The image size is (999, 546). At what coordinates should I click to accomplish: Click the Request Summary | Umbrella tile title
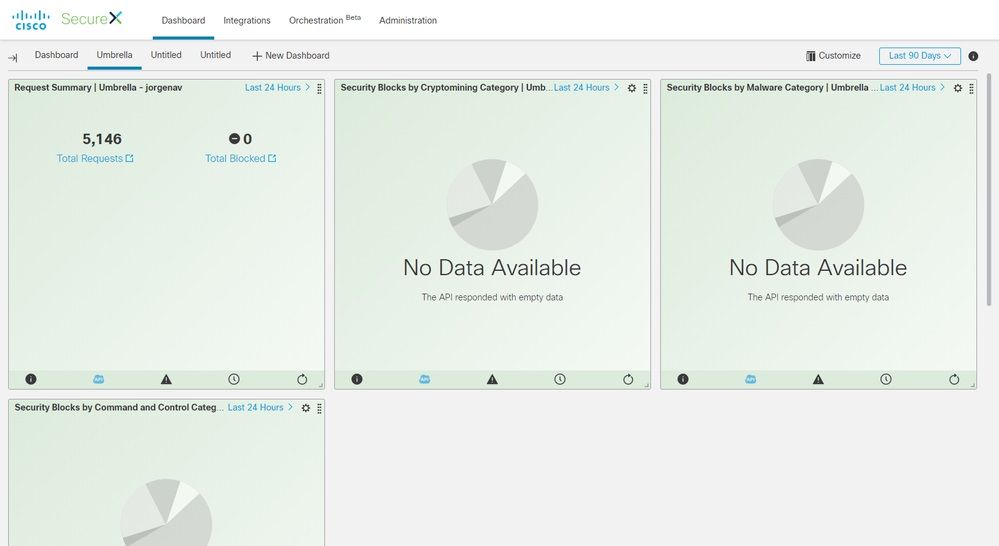(x=98, y=87)
